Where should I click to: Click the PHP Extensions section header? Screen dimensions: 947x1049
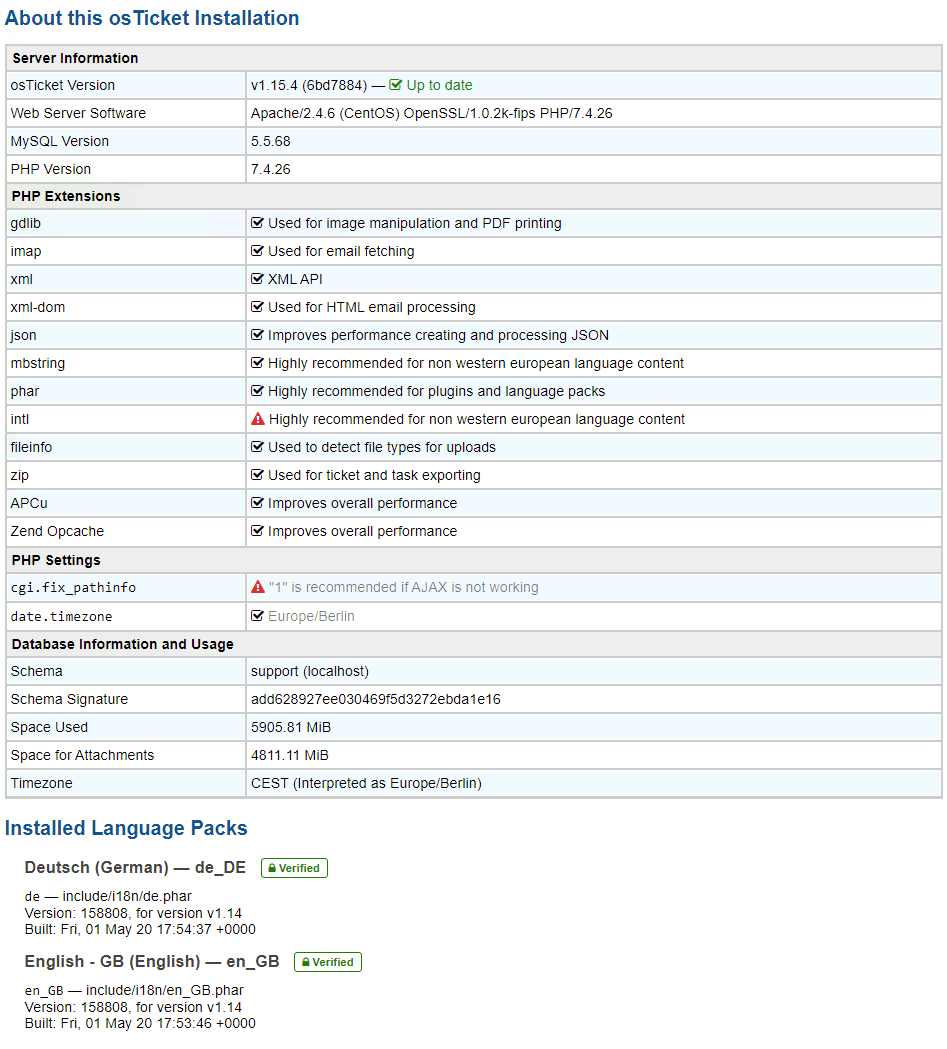(66, 196)
